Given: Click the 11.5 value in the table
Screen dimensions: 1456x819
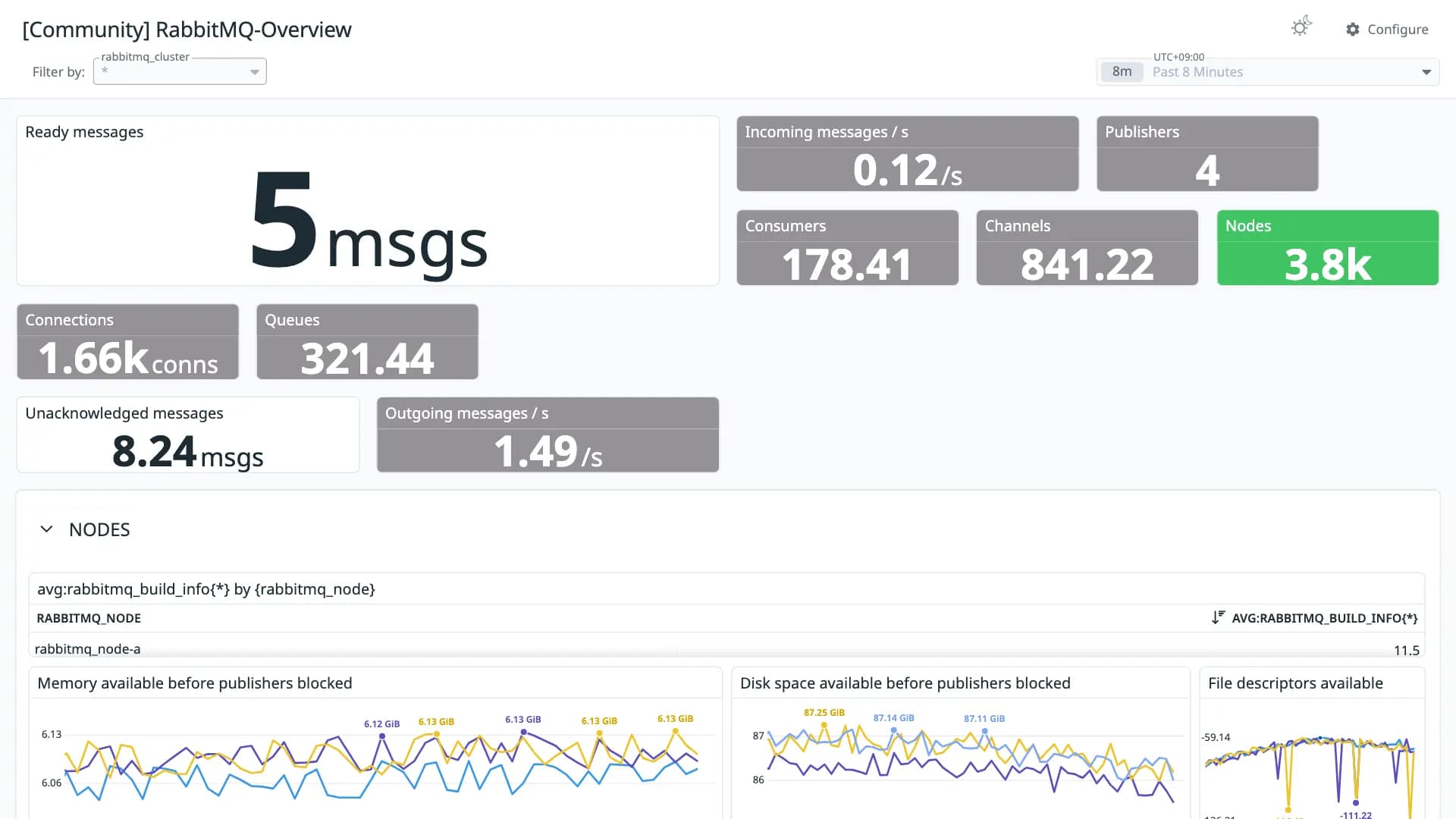Looking at the screenshot, I should coord(1407,651).
